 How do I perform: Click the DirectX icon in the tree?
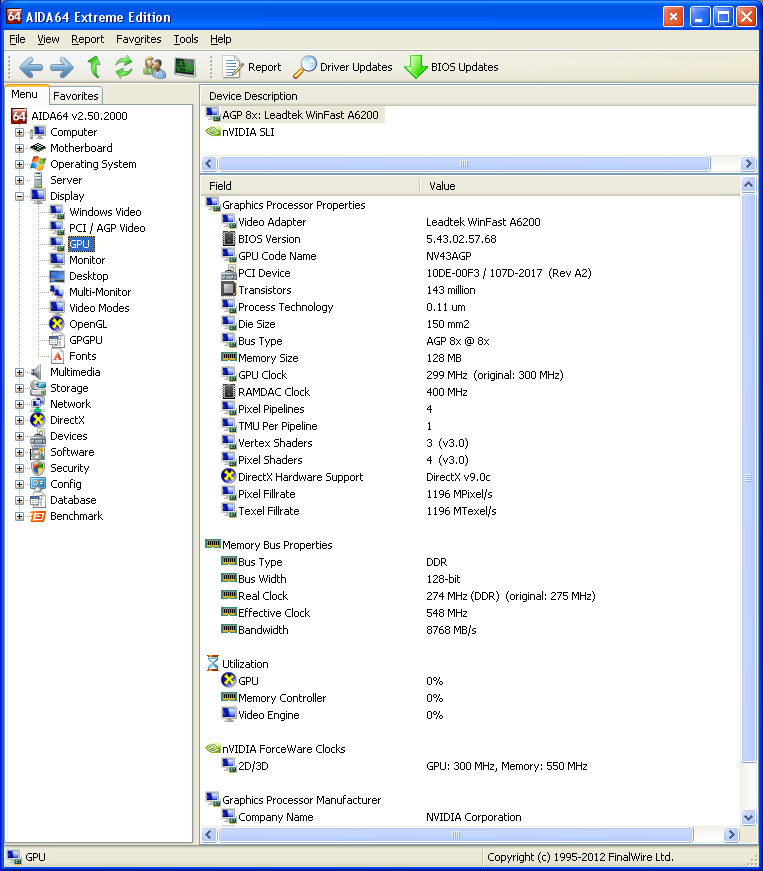[x=38, y=420]
